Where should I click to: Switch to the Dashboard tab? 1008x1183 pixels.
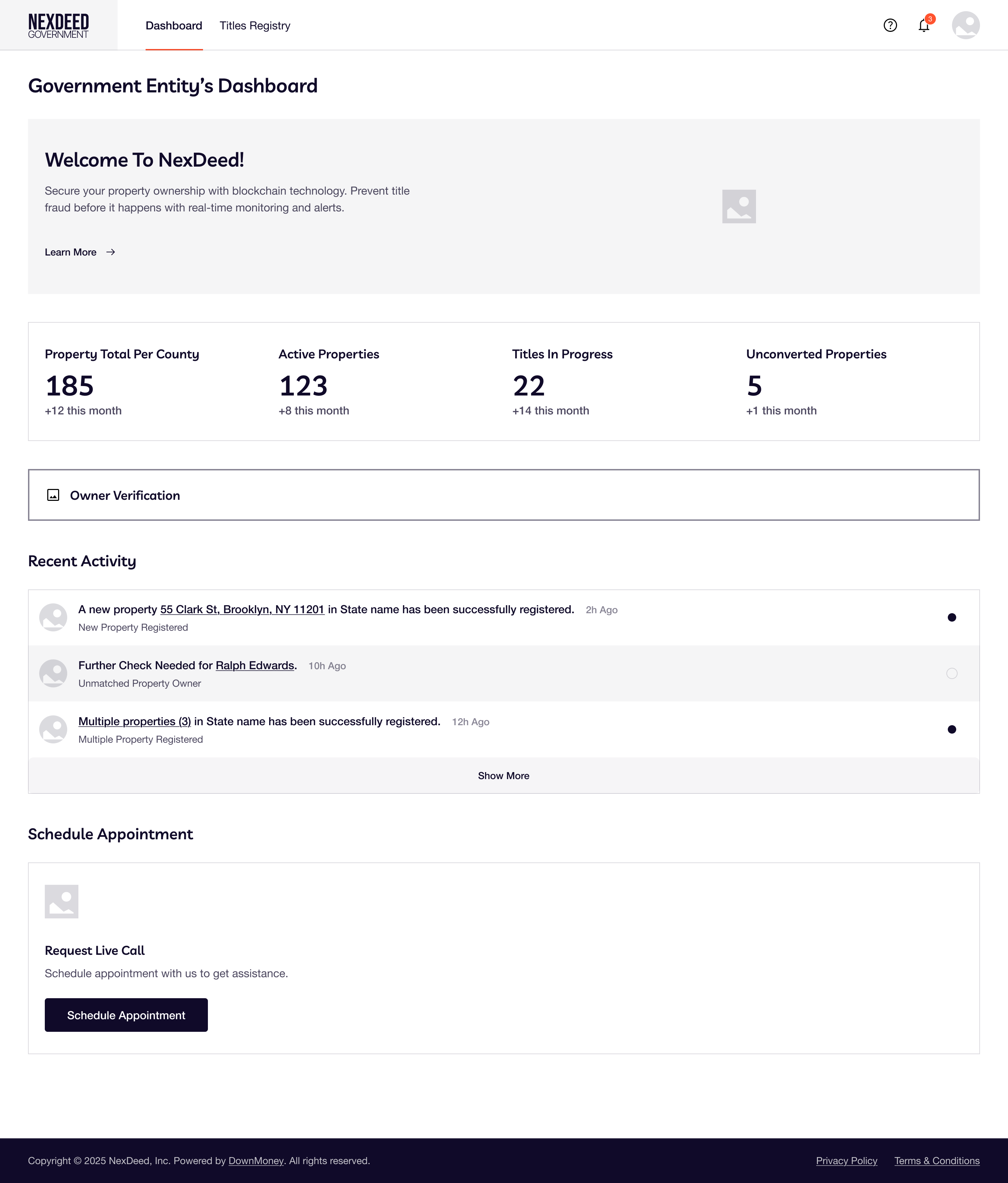[x=174, y=26]
